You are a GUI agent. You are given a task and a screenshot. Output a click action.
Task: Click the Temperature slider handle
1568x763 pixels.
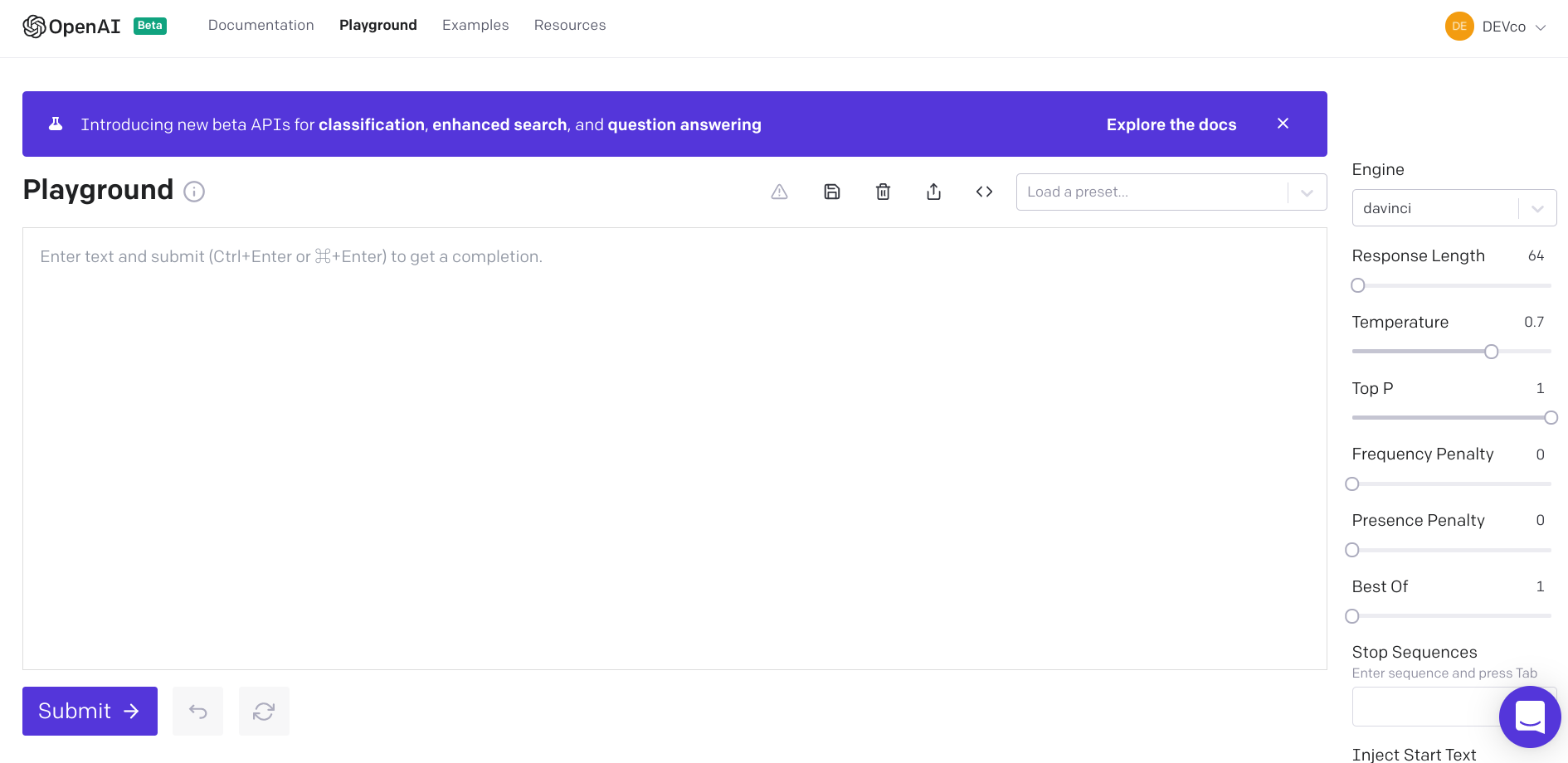(1491, 352)
